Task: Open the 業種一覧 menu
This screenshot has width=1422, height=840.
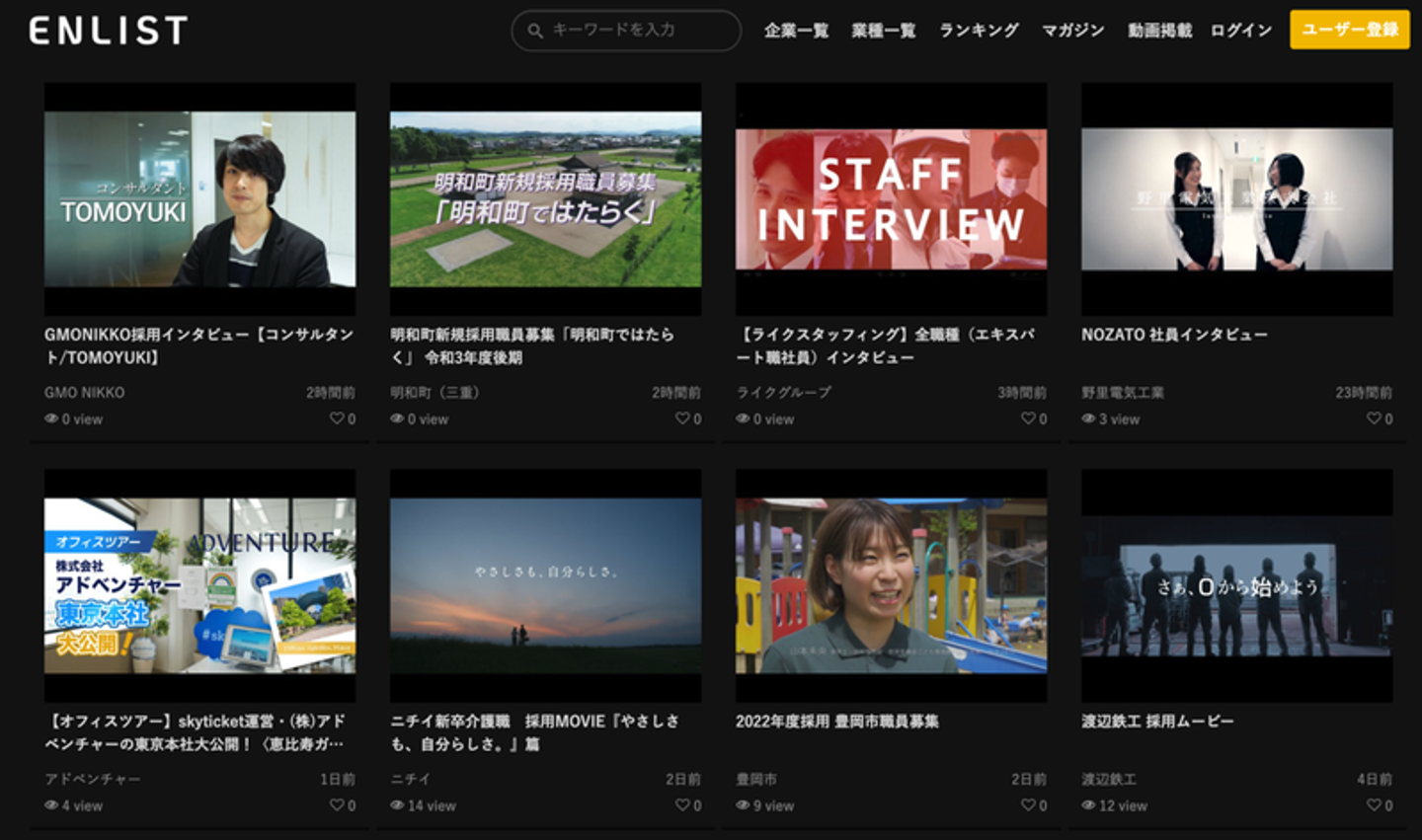Action: [x=884, y=31]
